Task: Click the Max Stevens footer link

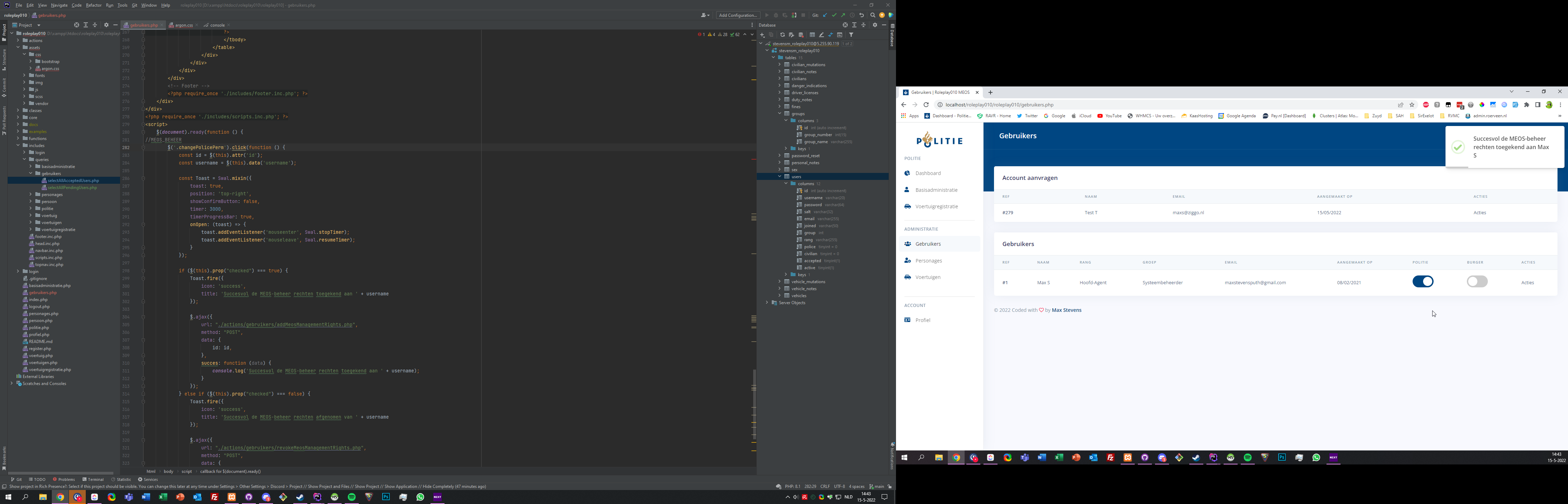Action: [x=1066, y=310]
